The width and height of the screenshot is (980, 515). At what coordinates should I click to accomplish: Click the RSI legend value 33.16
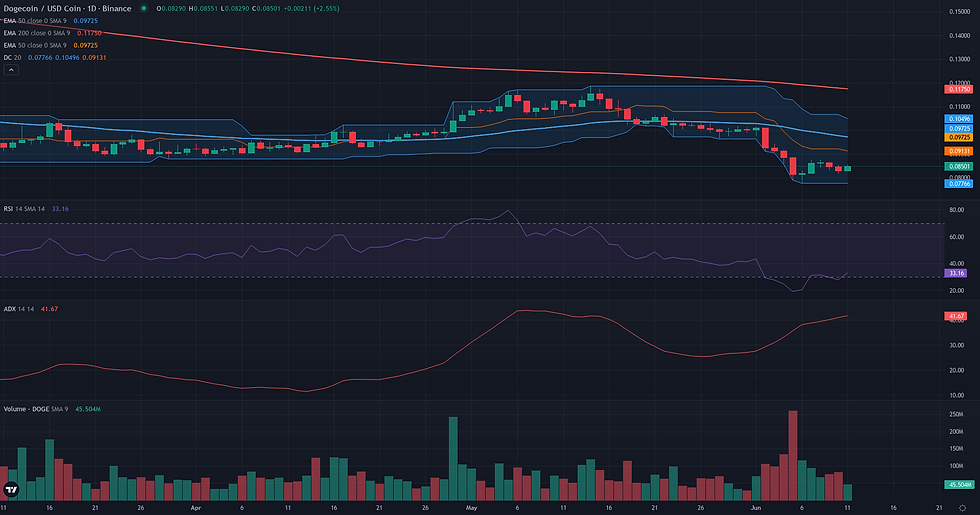pyautogui.click(x=60, y=209)
